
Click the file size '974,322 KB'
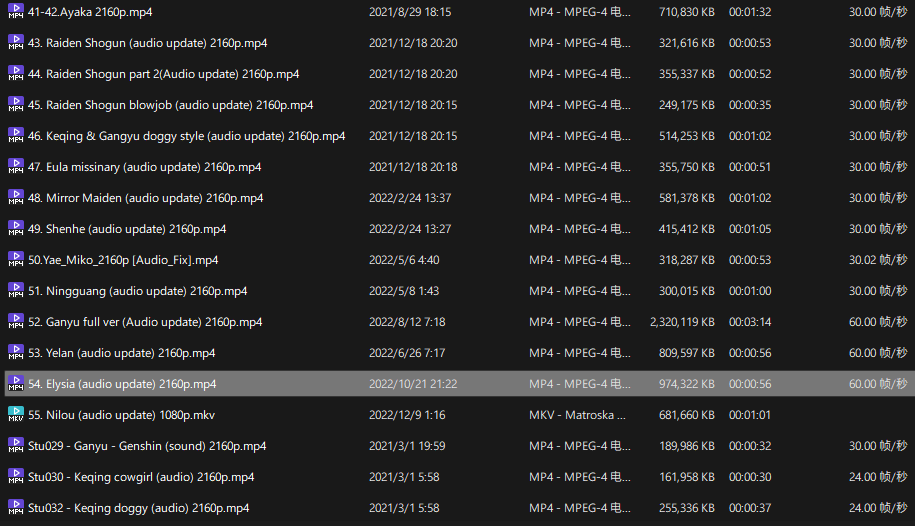687,384
